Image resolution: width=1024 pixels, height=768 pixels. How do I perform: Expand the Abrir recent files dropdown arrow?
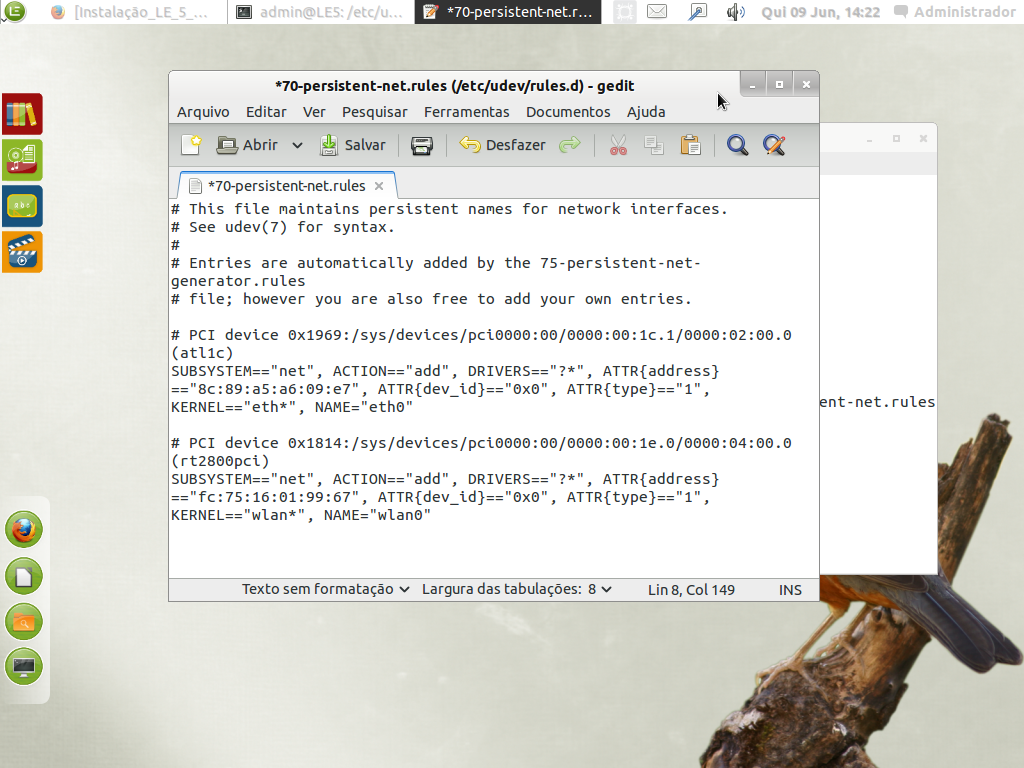(297, 145)
